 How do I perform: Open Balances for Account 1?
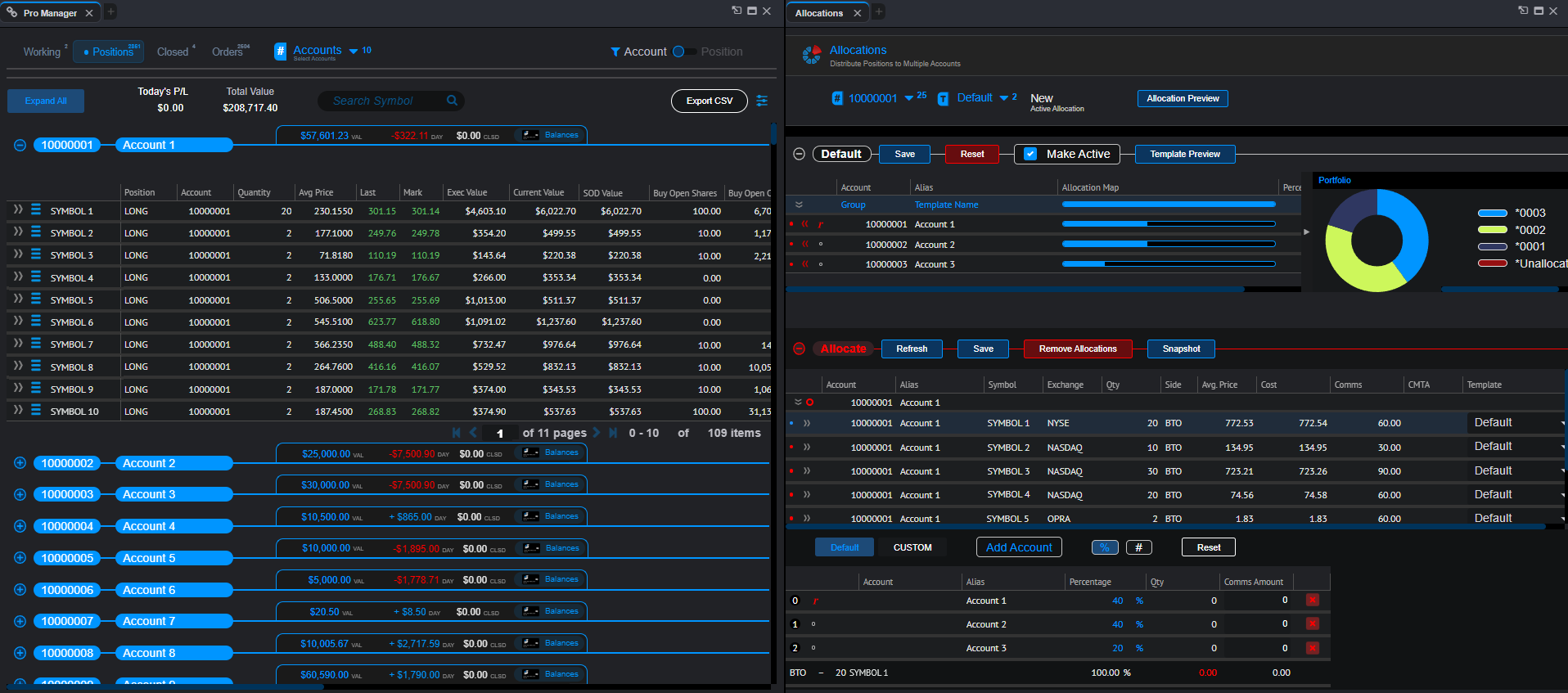click(x=551, y=135)
